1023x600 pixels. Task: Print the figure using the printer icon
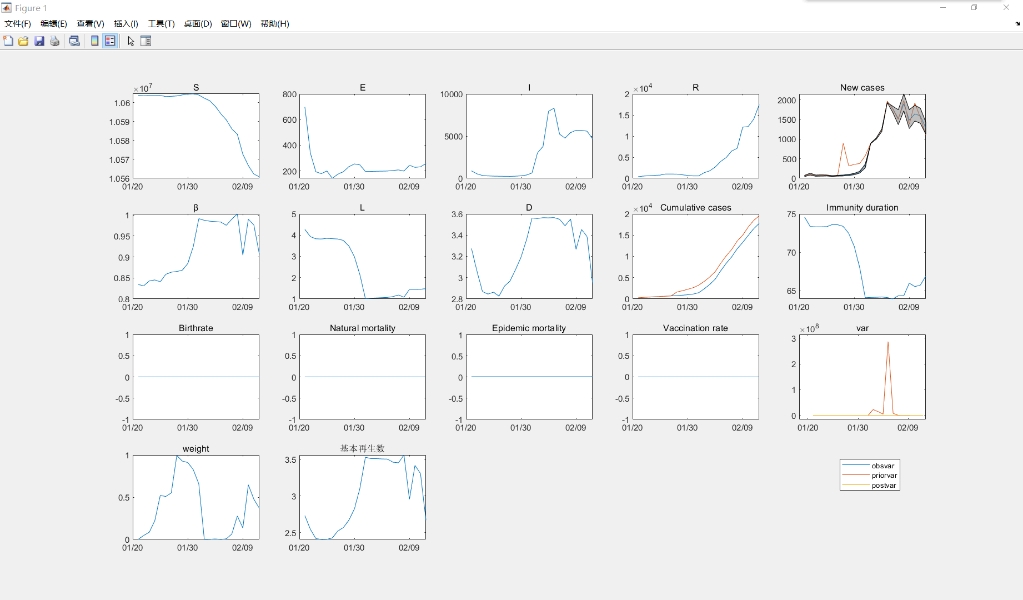click(x=55, y=41)
